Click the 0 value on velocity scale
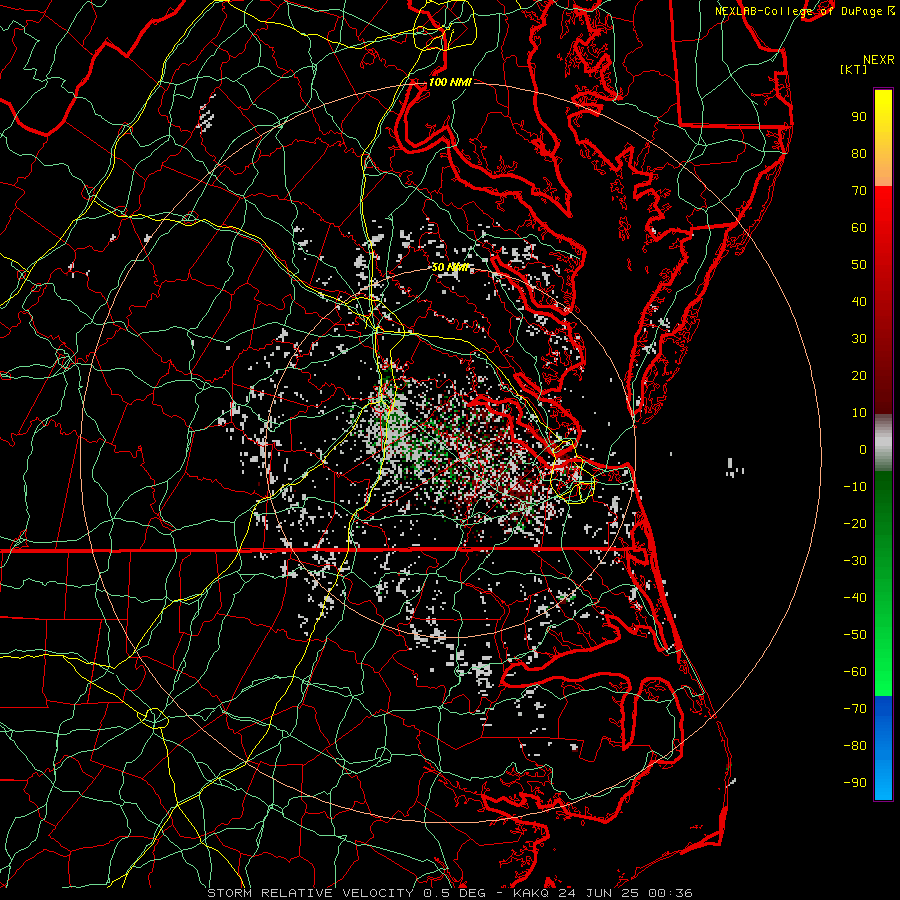 click(x=863, y=450)
